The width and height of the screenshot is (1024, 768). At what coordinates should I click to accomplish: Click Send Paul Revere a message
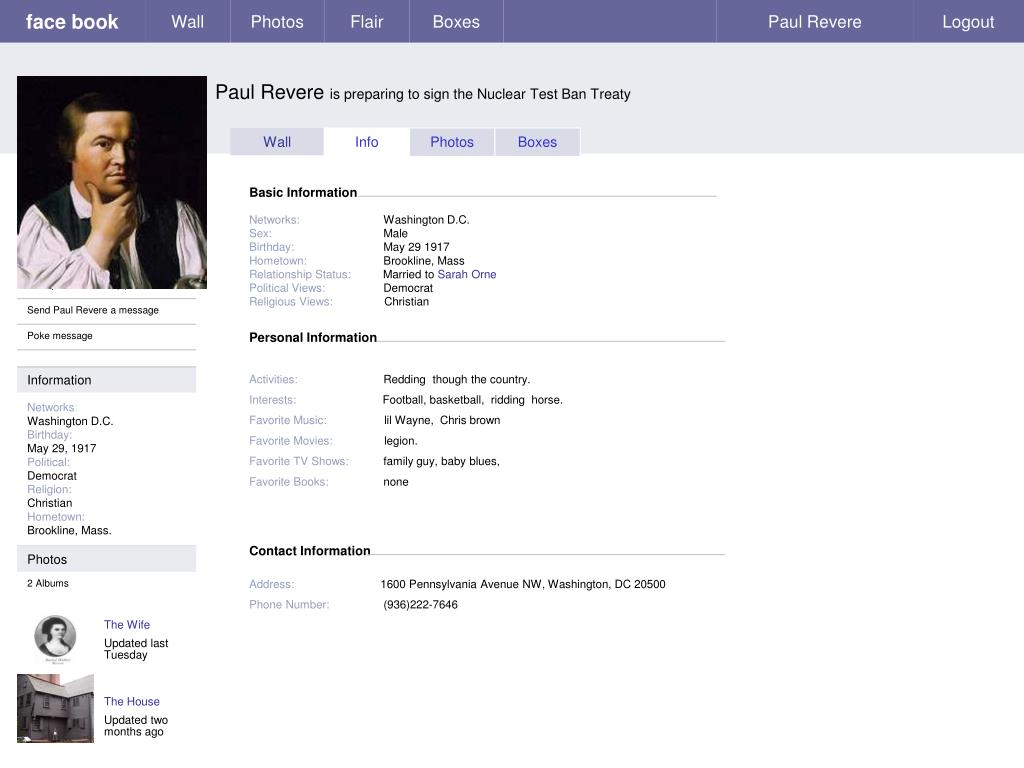(x=93, y=310)
